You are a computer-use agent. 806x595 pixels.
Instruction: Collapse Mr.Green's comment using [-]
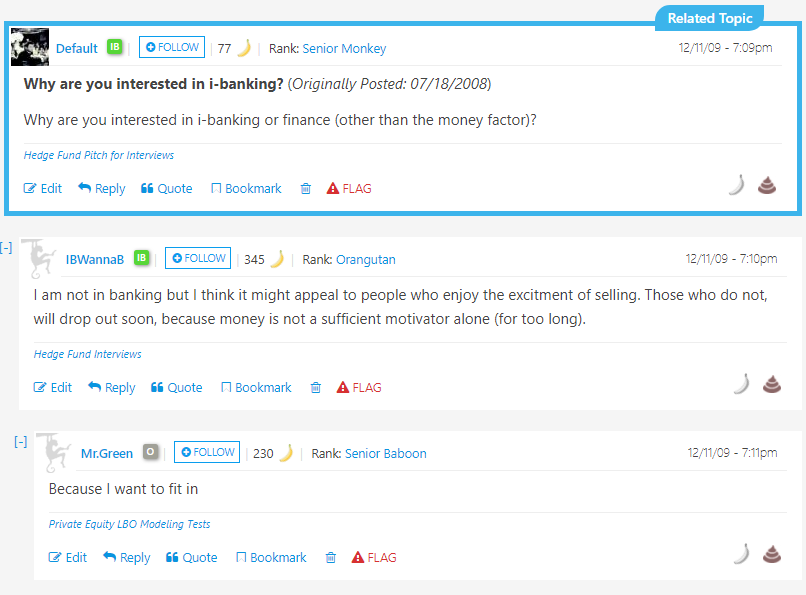coord(21,442)
